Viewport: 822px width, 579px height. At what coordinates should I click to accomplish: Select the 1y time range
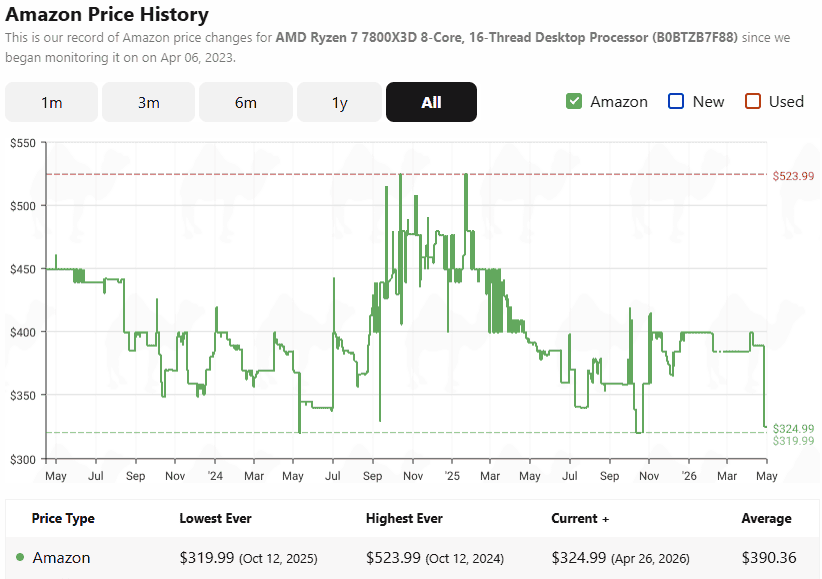[339, 102]
